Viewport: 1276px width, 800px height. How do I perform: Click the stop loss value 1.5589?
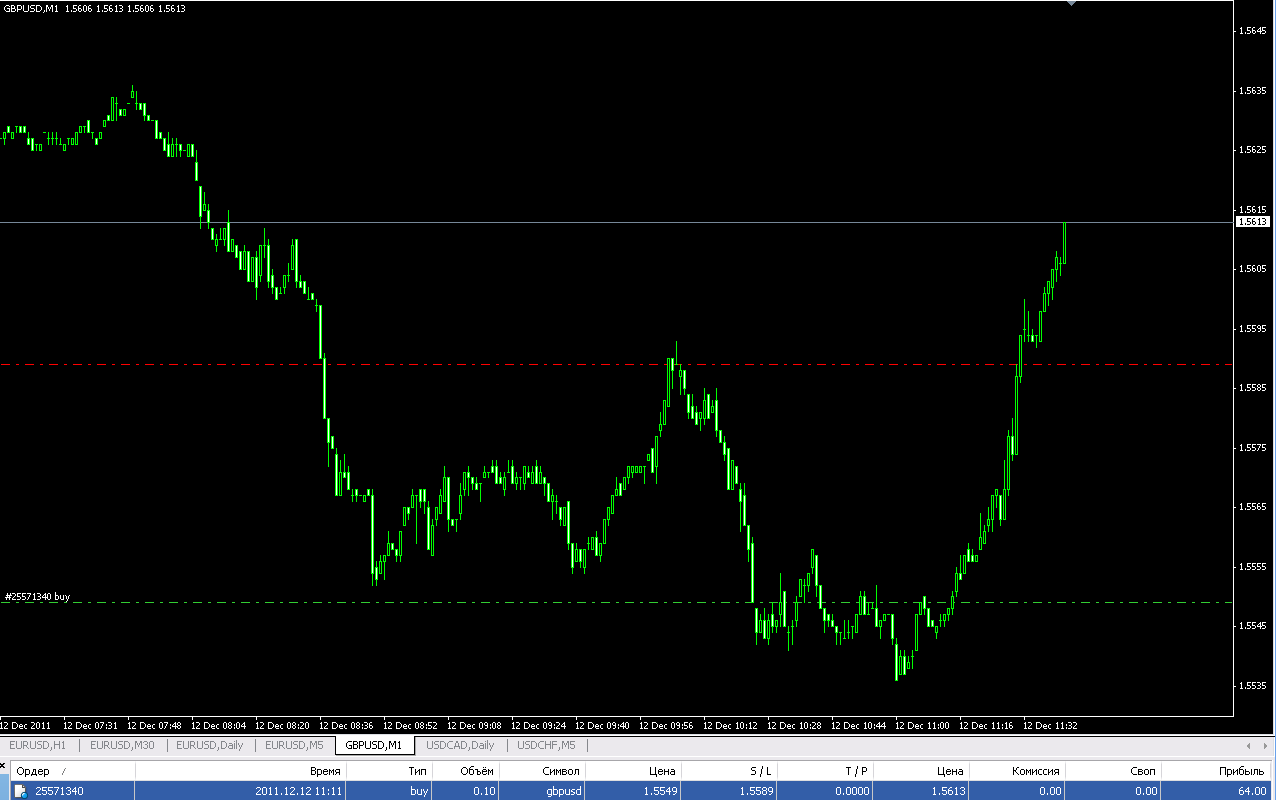pos(755,791)
